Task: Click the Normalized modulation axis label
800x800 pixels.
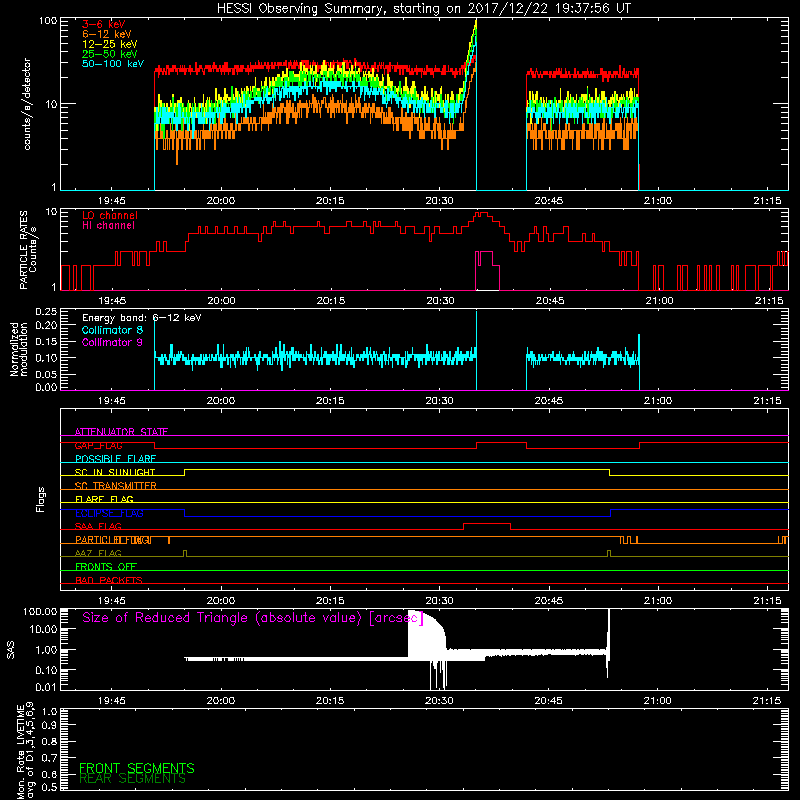Action: [19, 349]
